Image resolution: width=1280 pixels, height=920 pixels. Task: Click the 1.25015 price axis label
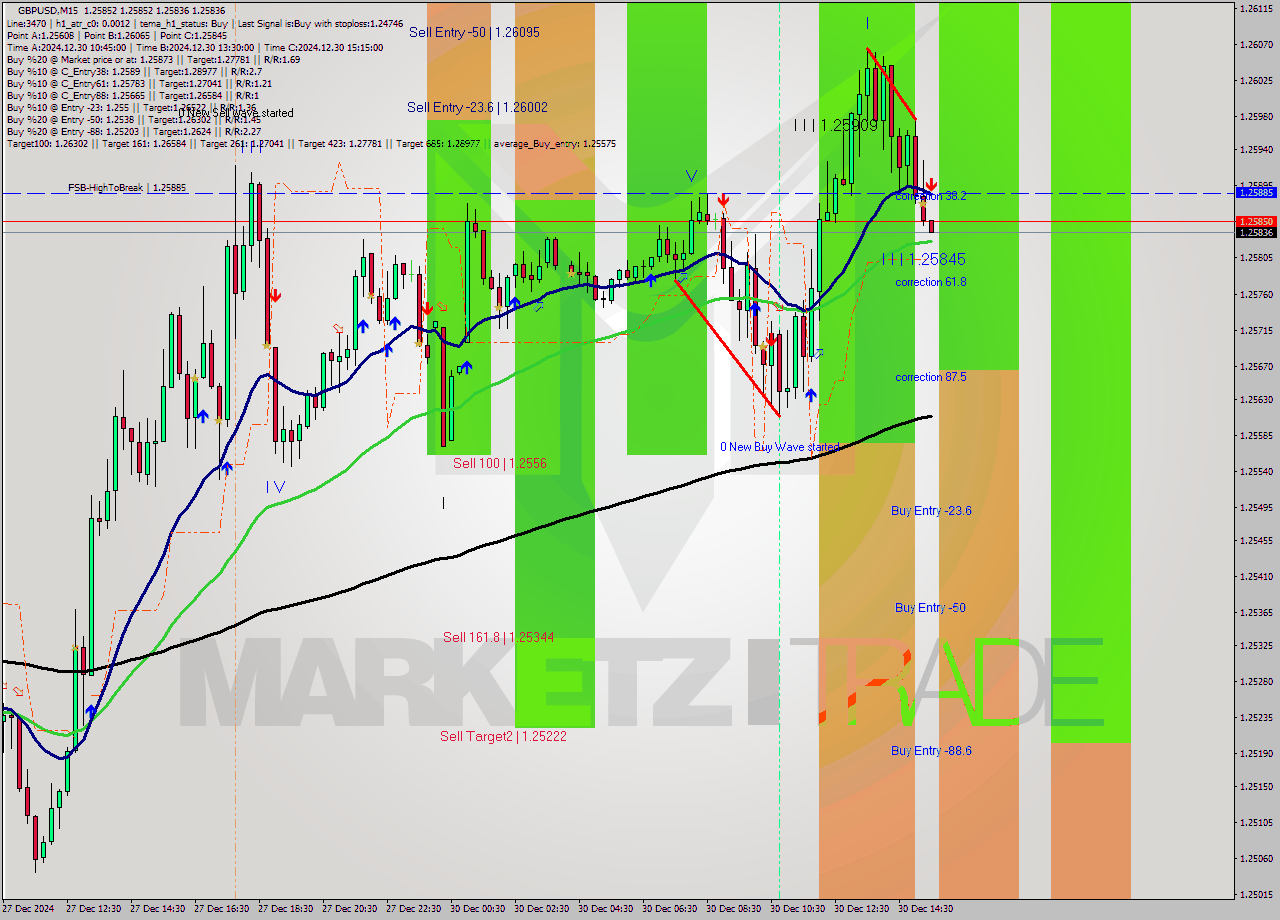click(1256, 894)
